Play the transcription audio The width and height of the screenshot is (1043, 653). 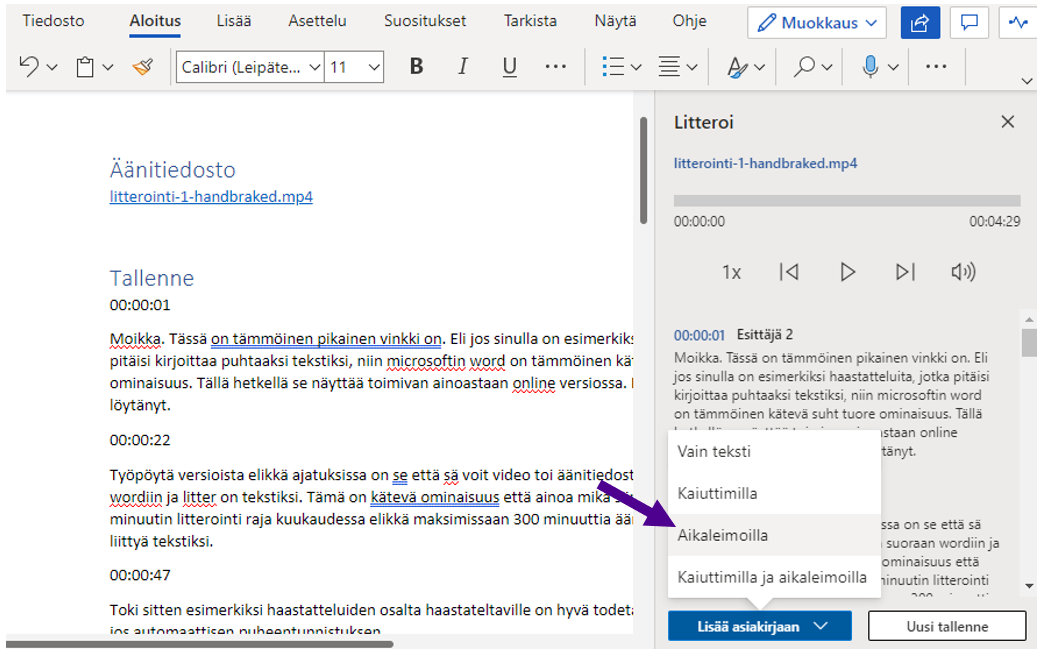pos(848,272)
